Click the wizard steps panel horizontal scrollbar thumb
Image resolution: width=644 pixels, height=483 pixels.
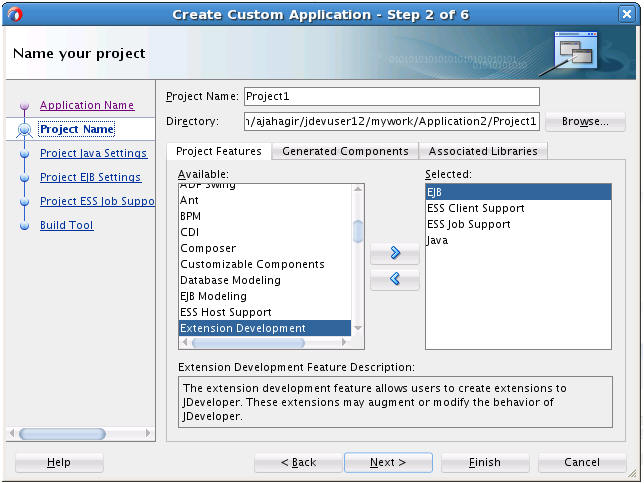pyautogui.click(x=62, y=433)
